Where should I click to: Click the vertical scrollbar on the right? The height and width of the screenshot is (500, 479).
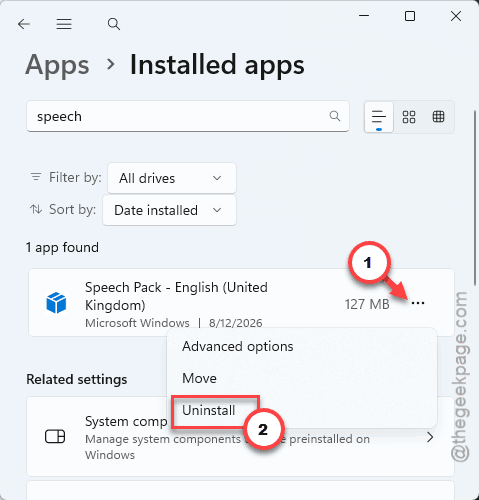click(x=475, y=198)
